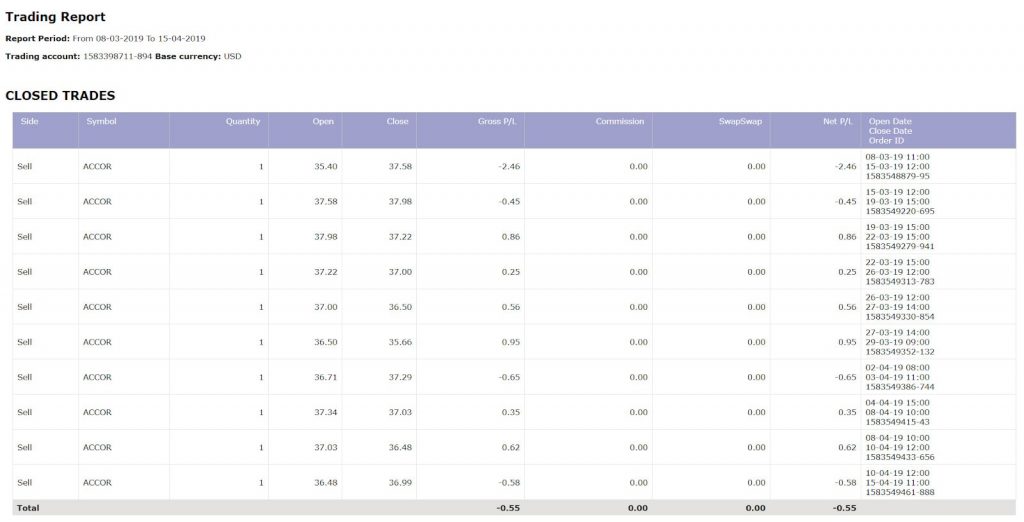Click gross P/L value -0.45

[509, 202]
